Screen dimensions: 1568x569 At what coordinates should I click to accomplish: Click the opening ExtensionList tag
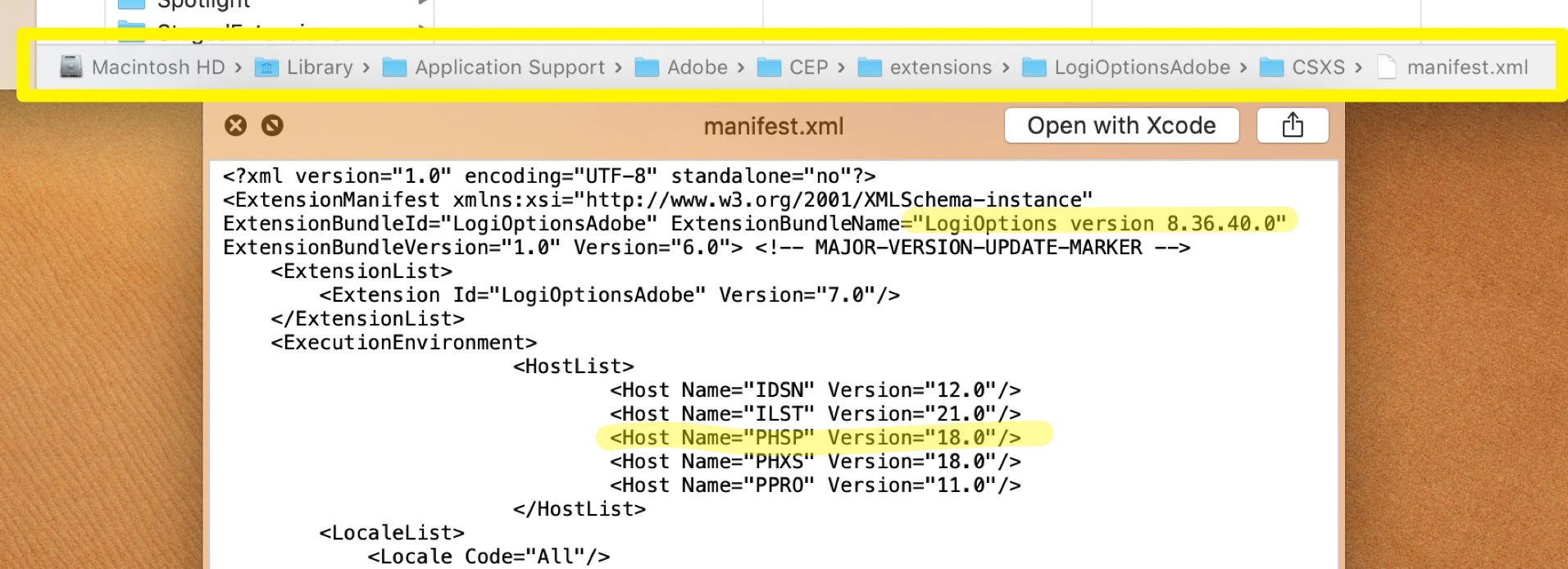point(361,271)
